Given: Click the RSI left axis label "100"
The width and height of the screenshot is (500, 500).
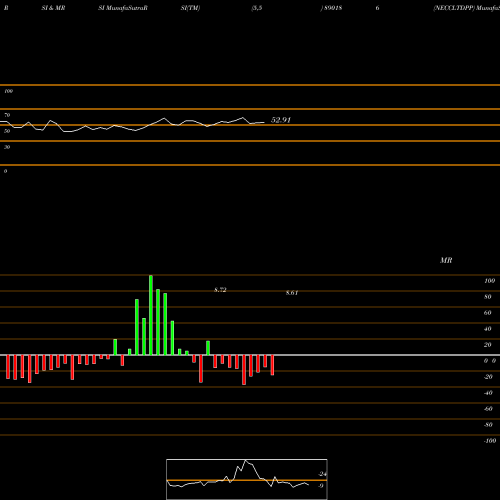Looking at the screenshot, I should [8, 91].
